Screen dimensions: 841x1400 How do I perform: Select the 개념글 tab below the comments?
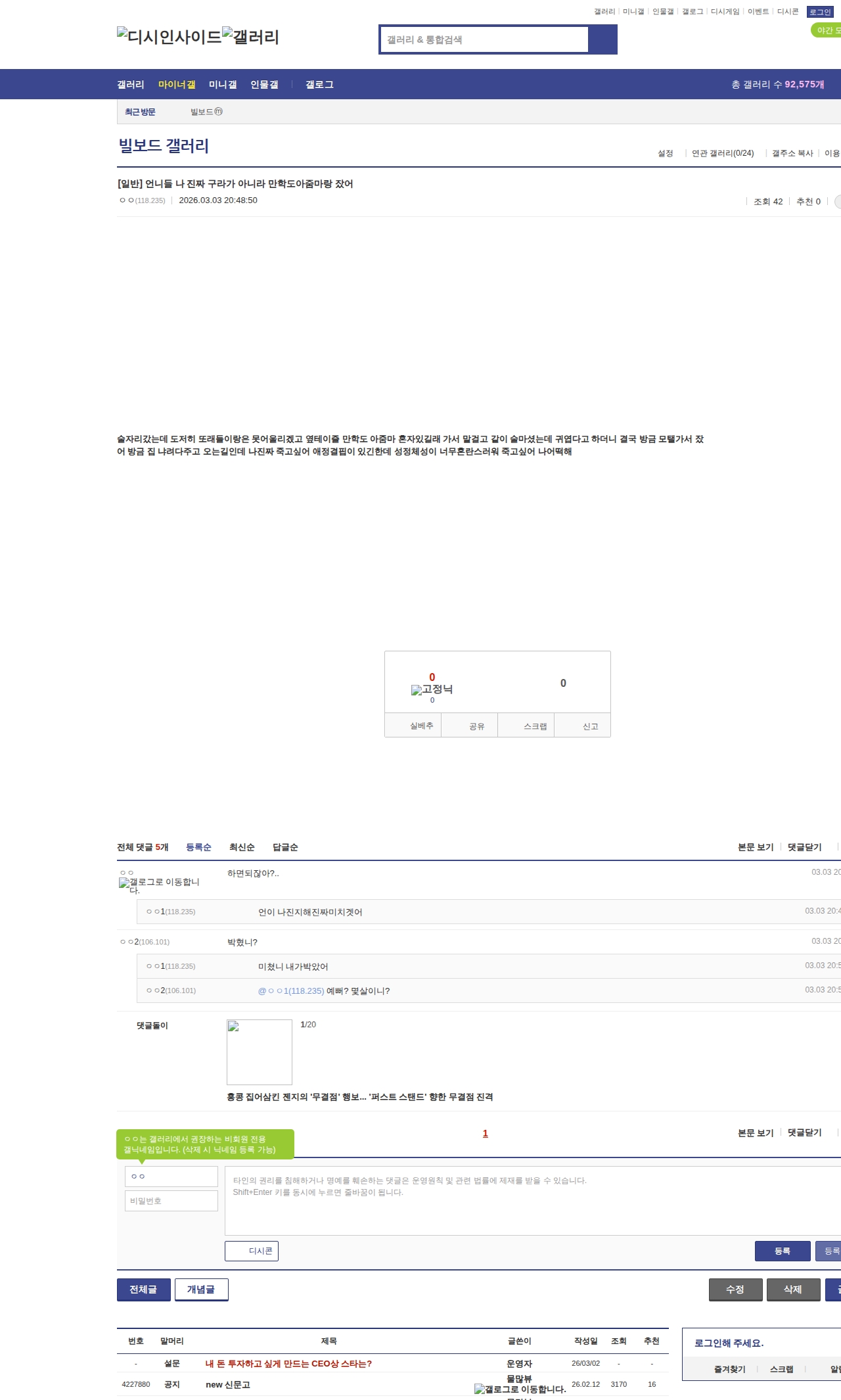click(201, 1290)
